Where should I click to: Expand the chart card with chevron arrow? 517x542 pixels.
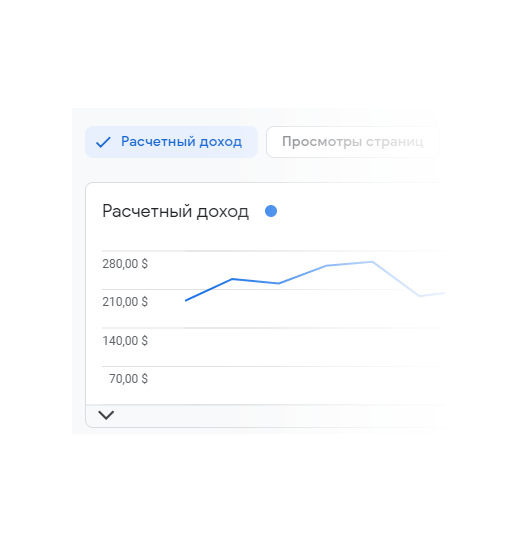click(x=106, y=415)
